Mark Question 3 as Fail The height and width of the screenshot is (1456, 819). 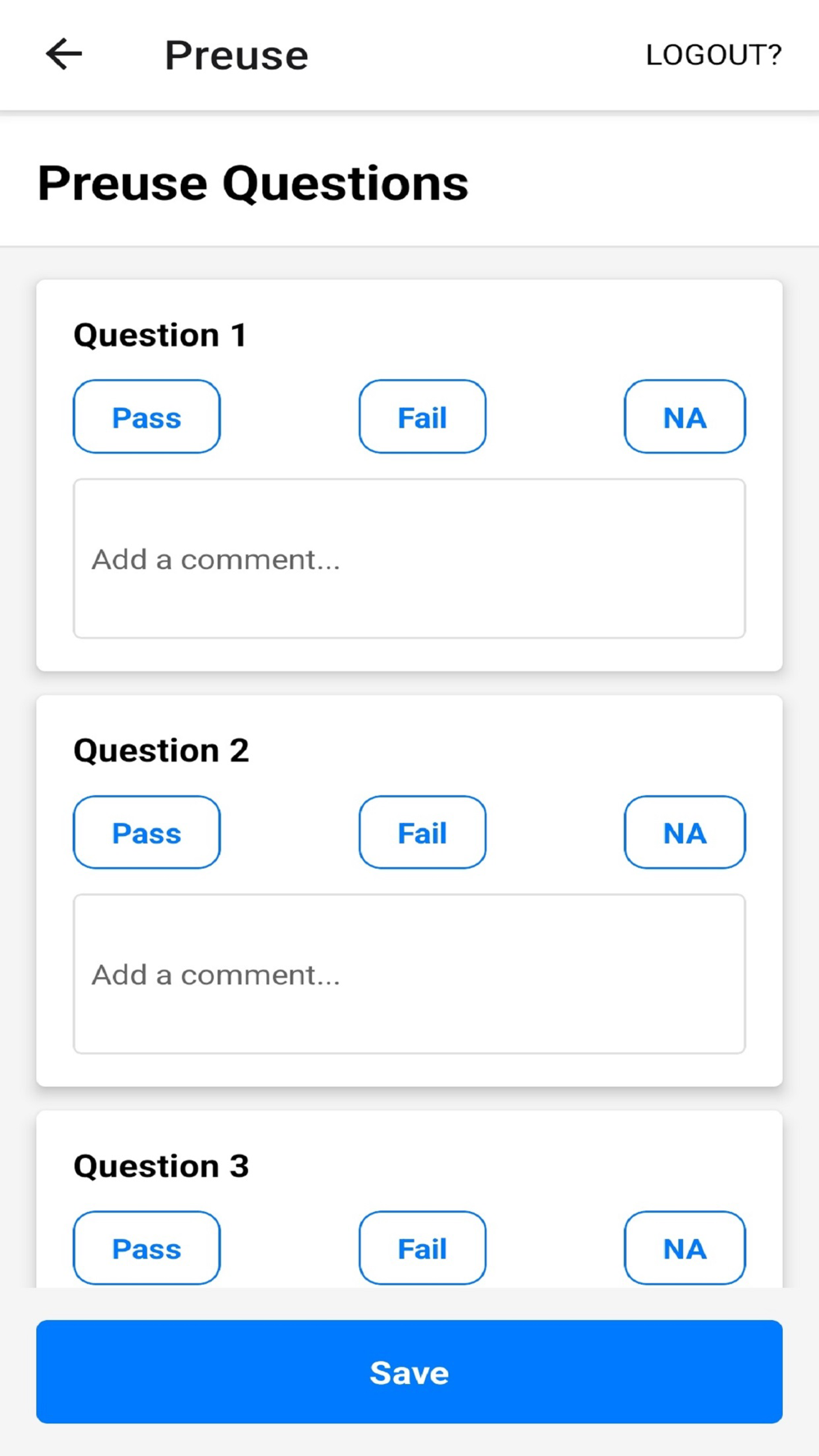pos(422,1248)
